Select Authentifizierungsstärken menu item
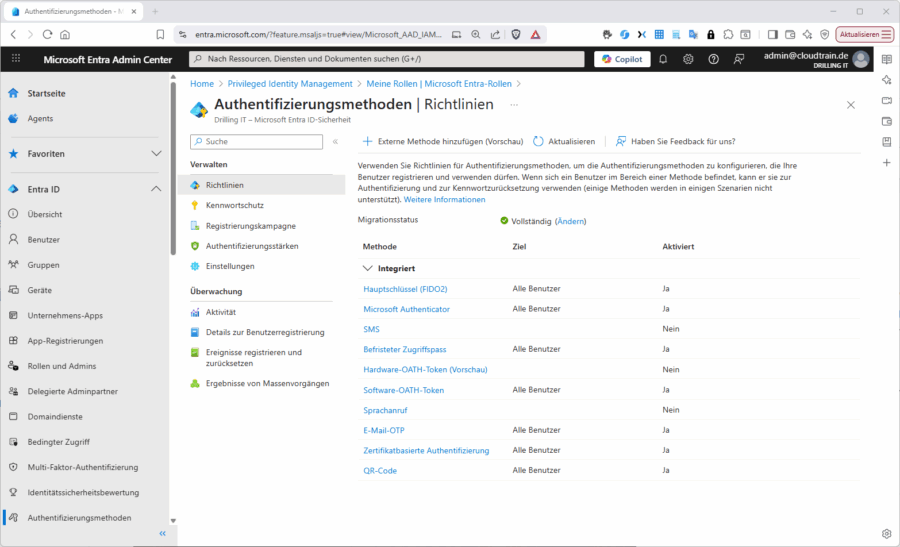The width and height of the screenshot is (900, 547). (x=251, y=246)
